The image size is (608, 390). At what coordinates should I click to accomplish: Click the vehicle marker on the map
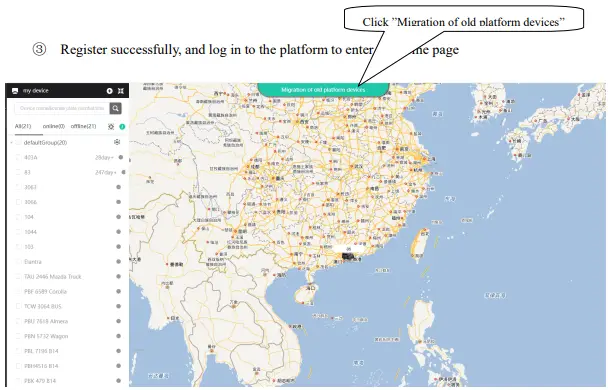[348, 256]
